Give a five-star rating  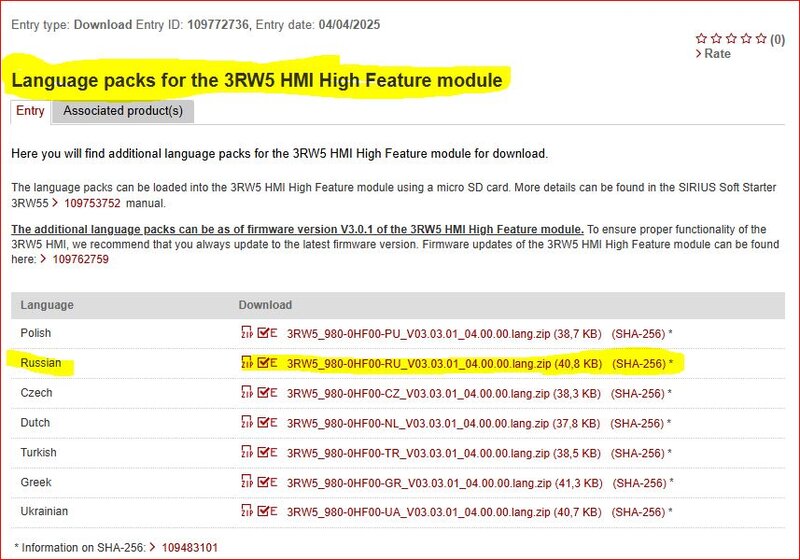click(761, 38)
